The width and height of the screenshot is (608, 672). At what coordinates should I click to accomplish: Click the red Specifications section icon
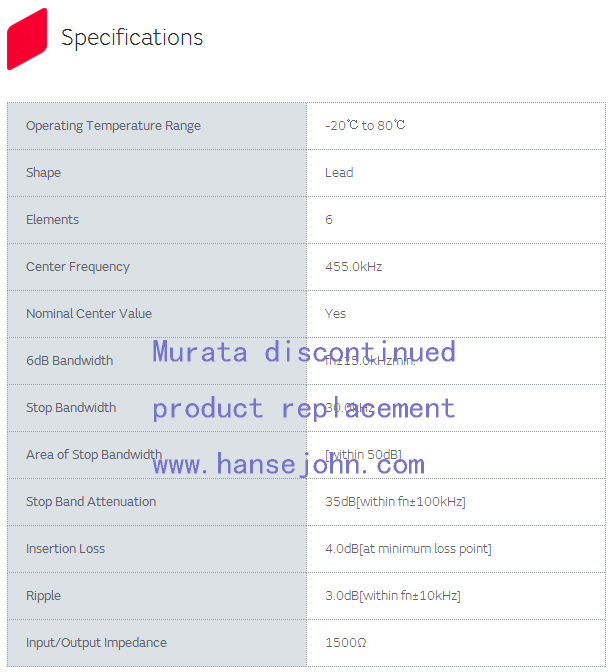27,39
